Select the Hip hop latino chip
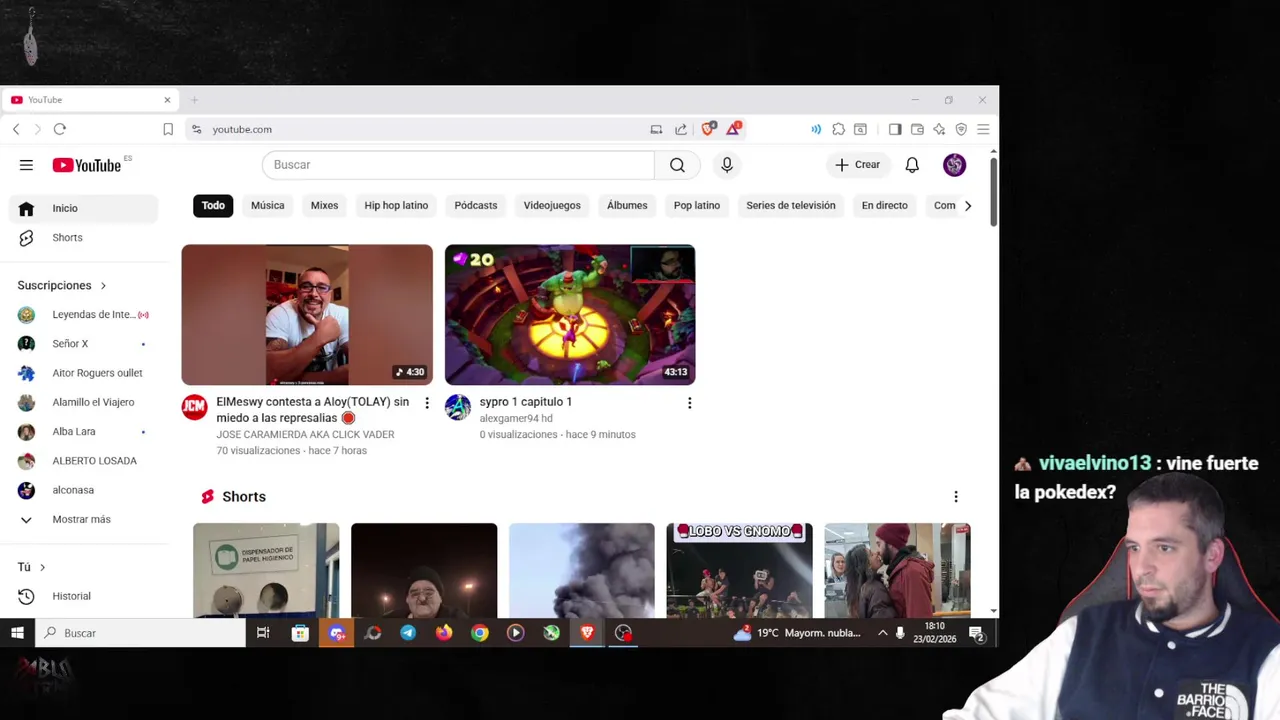The height and width of the screenshot is (720, 1280). (396, 205)
